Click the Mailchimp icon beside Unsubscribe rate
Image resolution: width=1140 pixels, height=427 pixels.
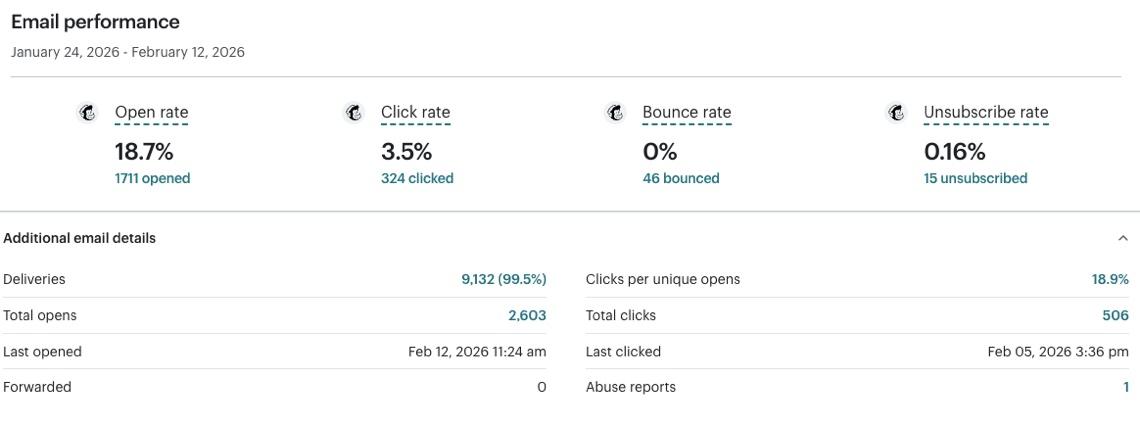click(897, 113)
